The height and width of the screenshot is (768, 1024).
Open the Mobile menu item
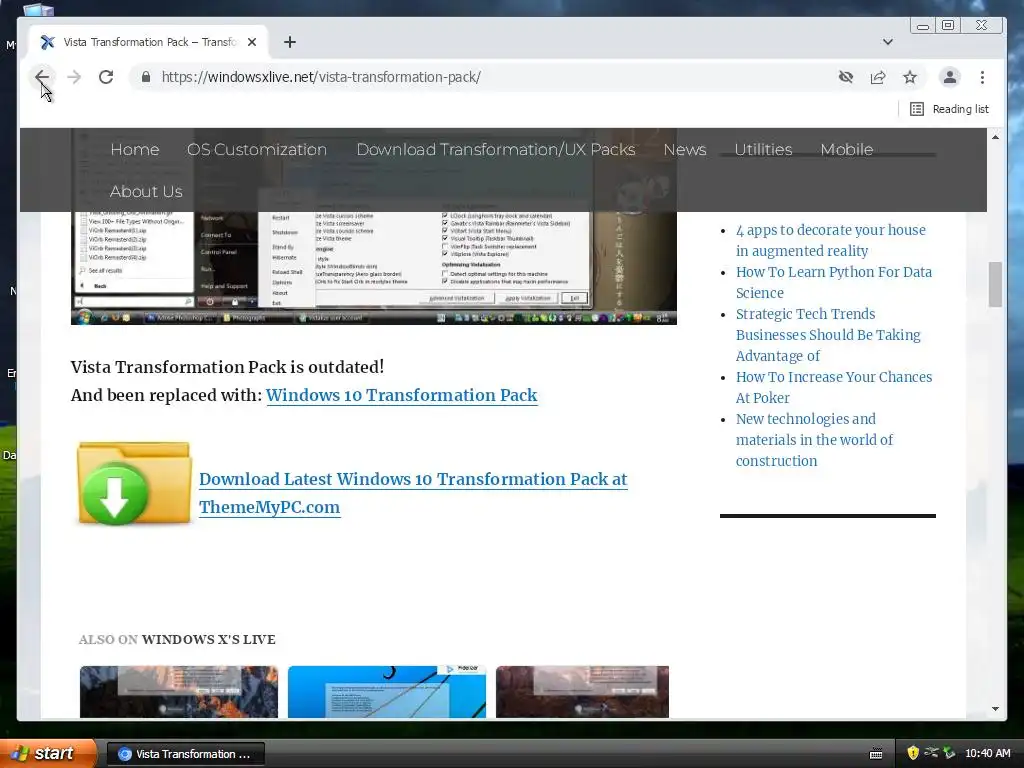tap(846, 150)
